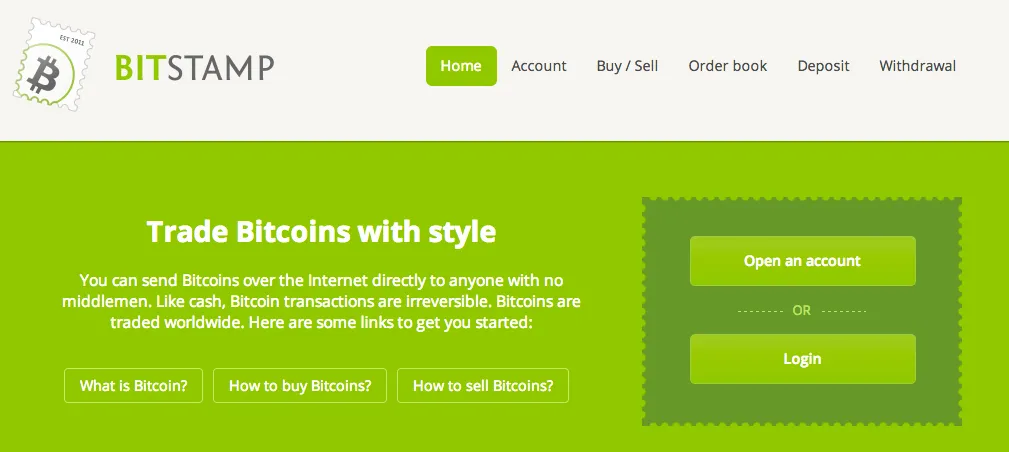
Task: Click the Open an account button
Action: (802, 261)
